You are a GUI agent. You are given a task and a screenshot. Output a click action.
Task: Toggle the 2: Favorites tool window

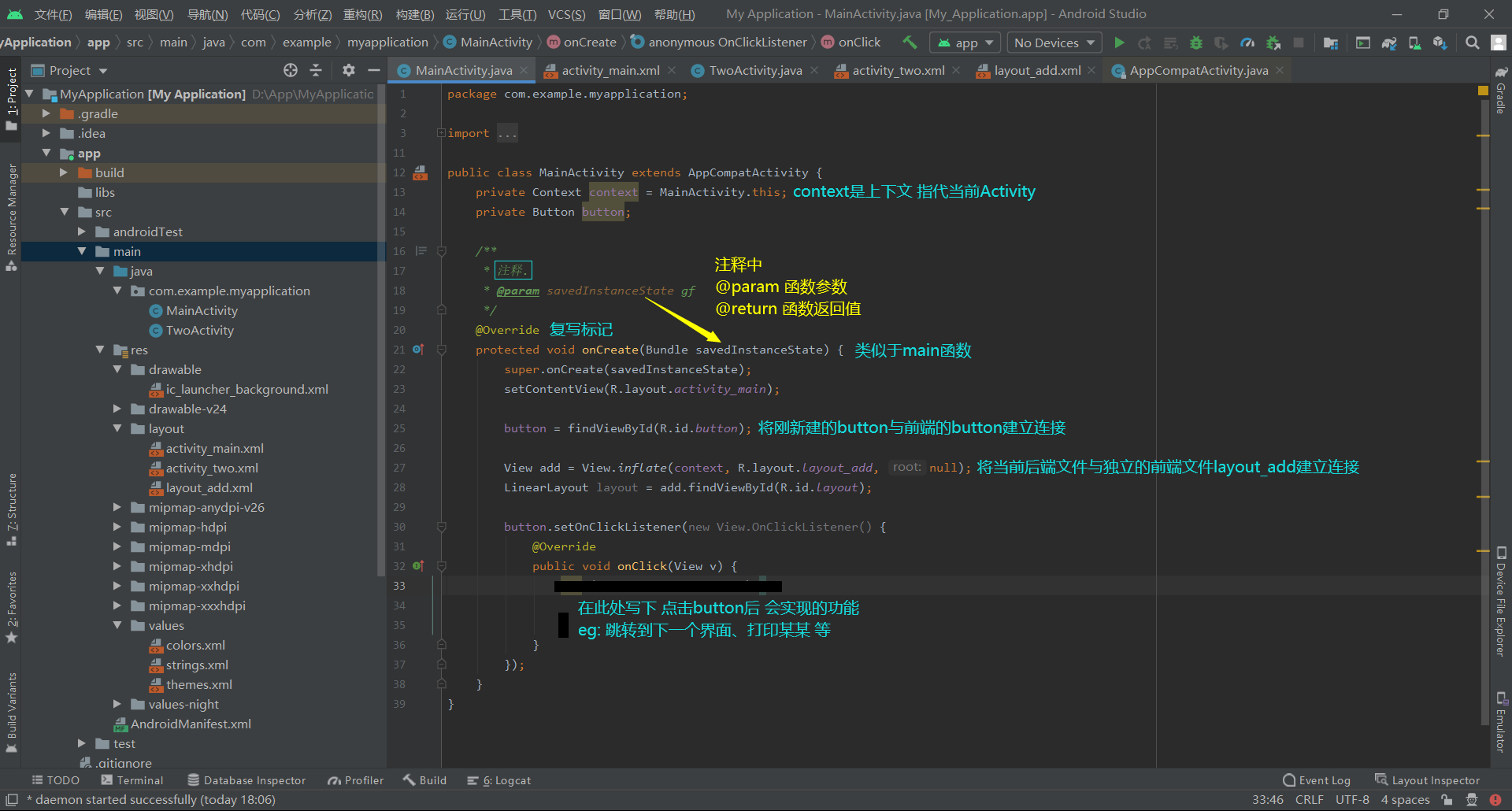(11, 606)
